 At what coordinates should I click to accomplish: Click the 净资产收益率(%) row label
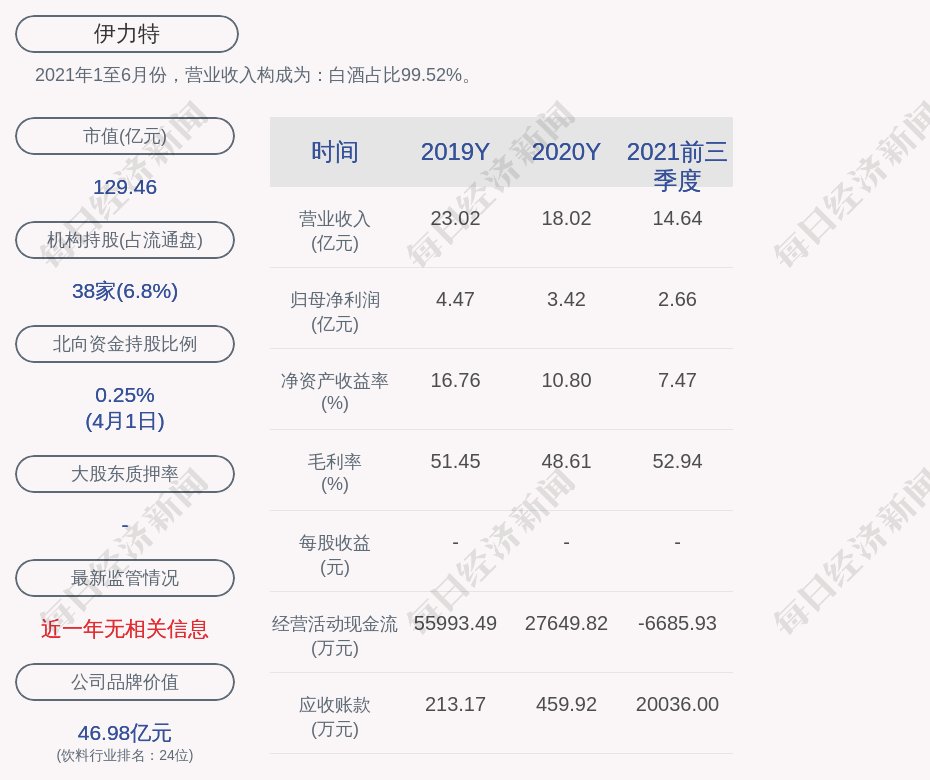335,392
